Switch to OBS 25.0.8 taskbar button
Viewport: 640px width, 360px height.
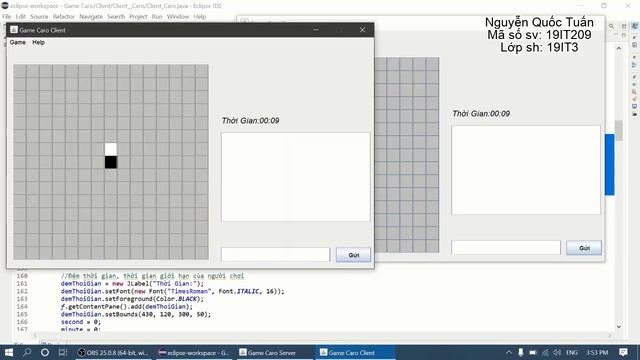113,352
